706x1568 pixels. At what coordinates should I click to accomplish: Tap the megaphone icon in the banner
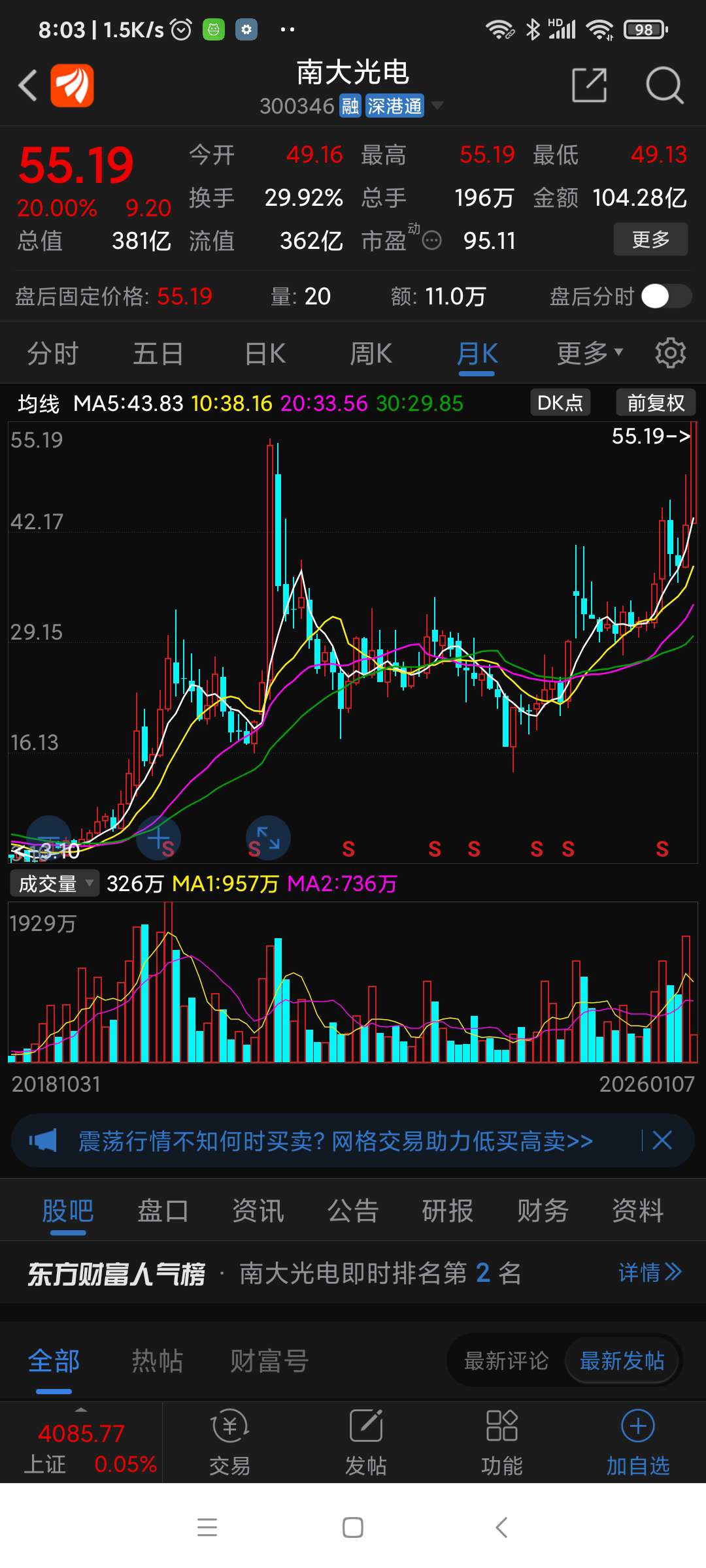click(x=42, y=1141)
